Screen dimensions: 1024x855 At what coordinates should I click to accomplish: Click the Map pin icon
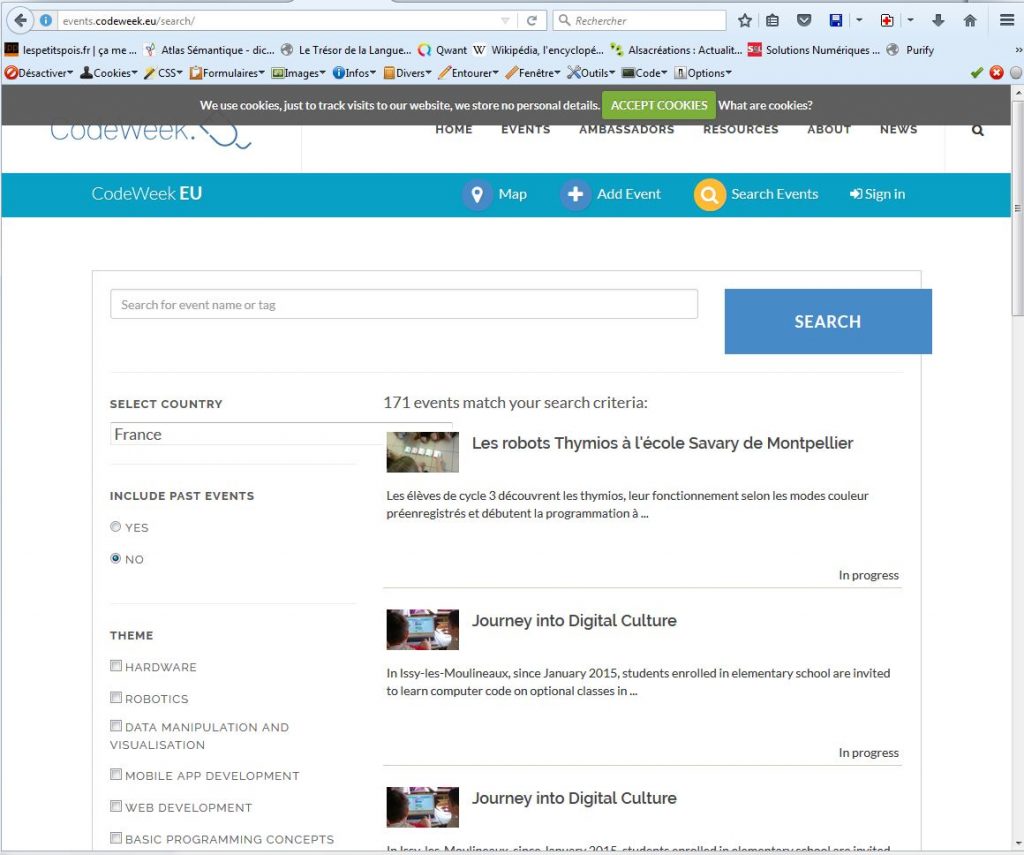point(477,195)
